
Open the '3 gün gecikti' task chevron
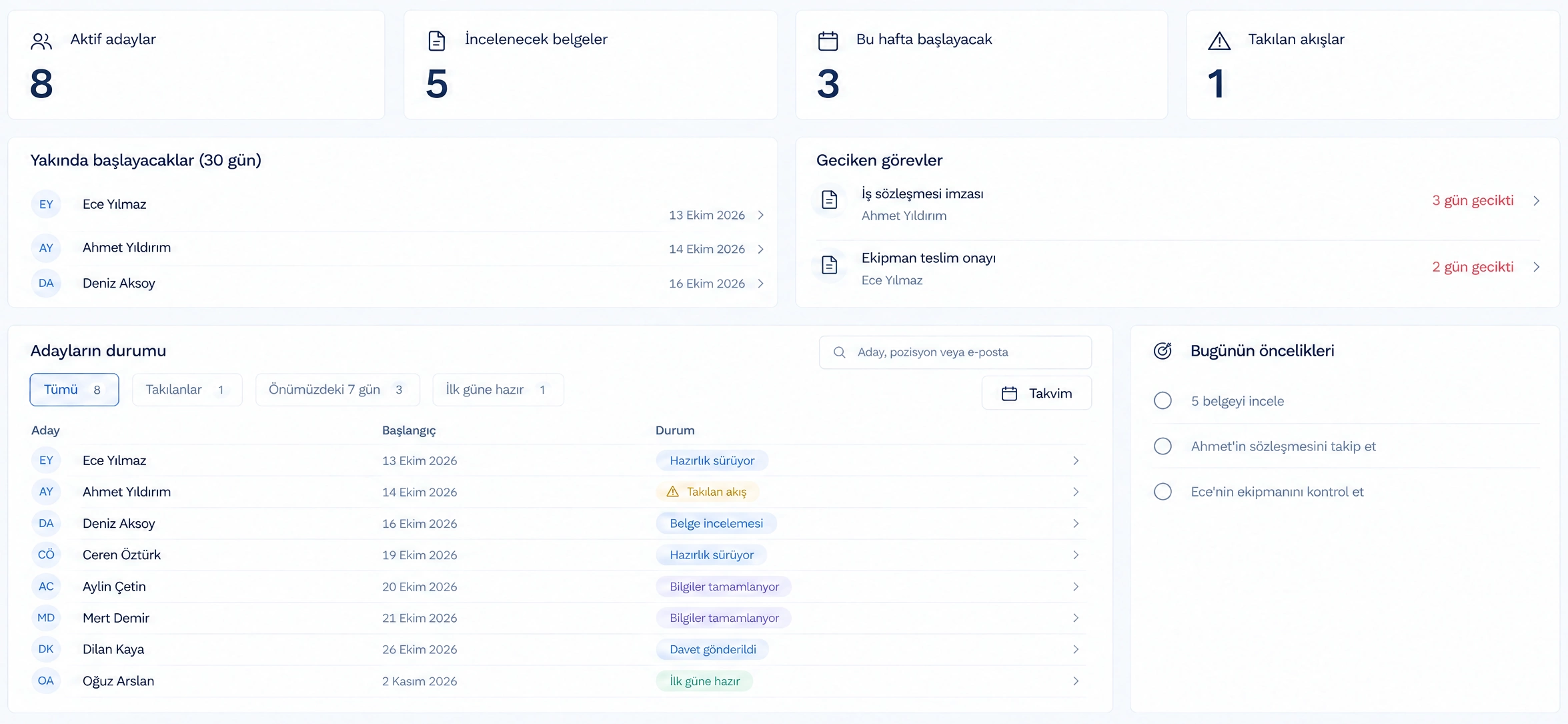1537,201
